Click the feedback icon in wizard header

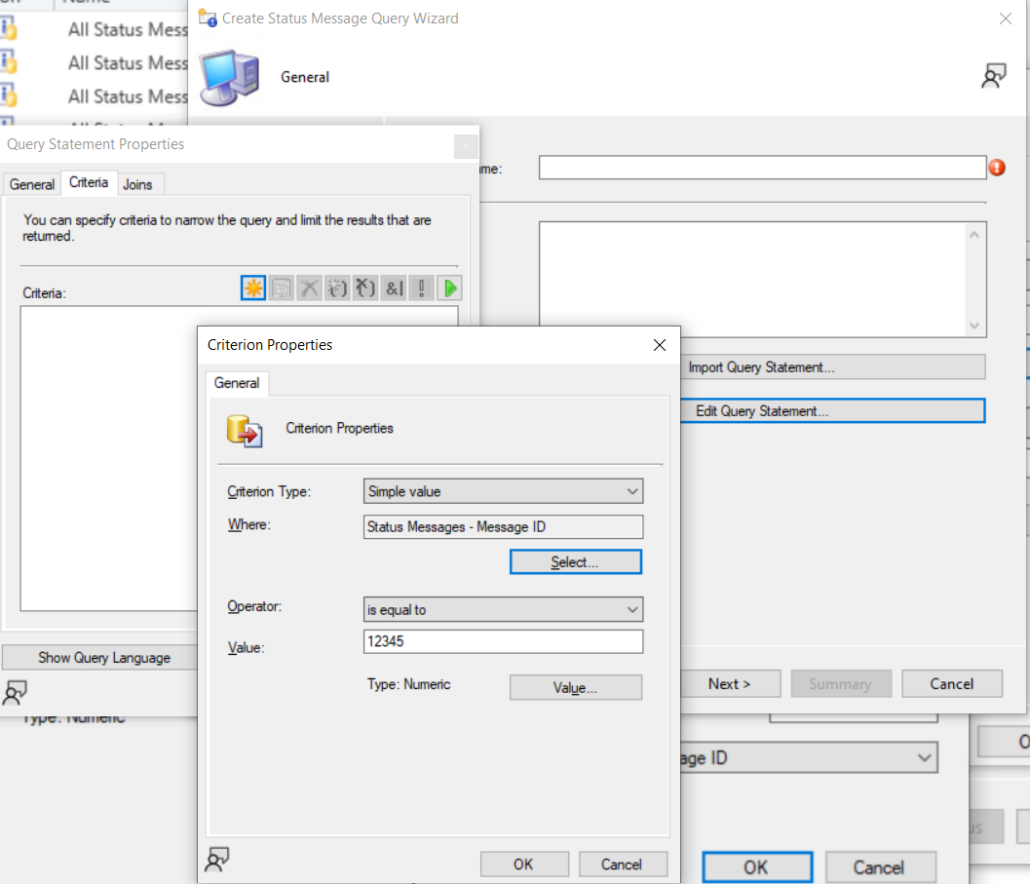993,77
